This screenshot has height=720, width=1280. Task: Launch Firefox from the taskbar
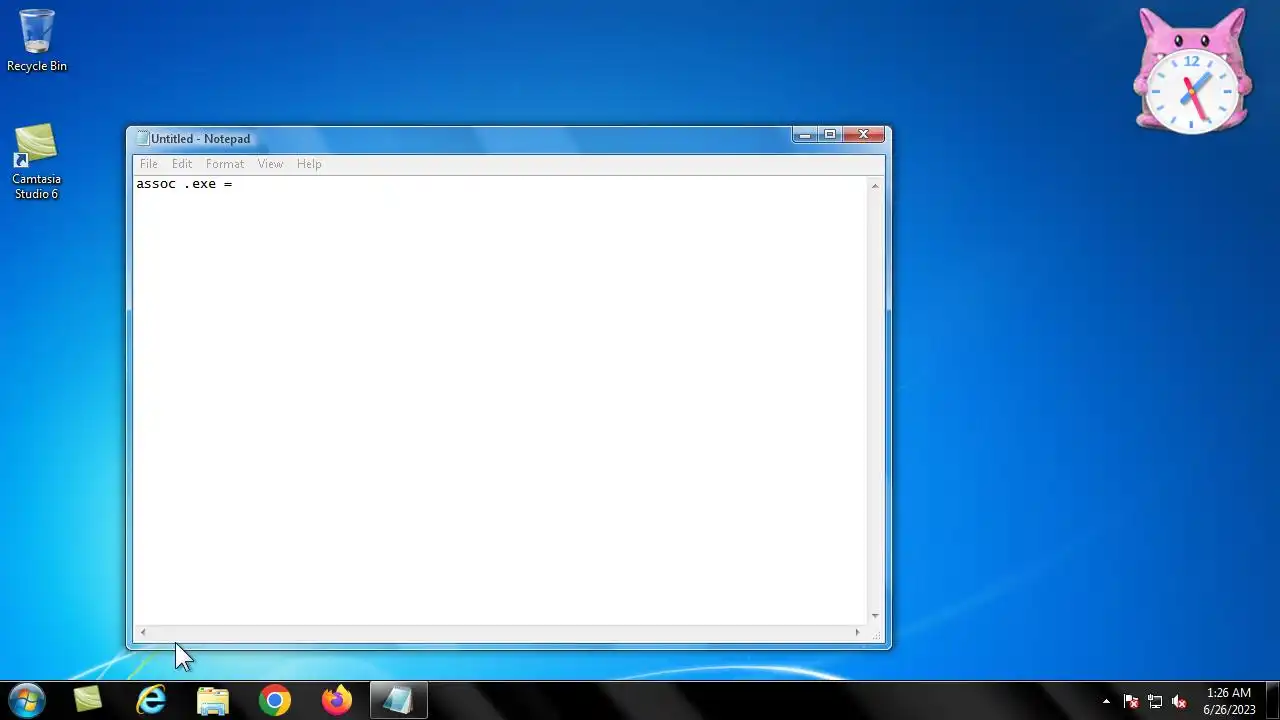pos(337,700)
